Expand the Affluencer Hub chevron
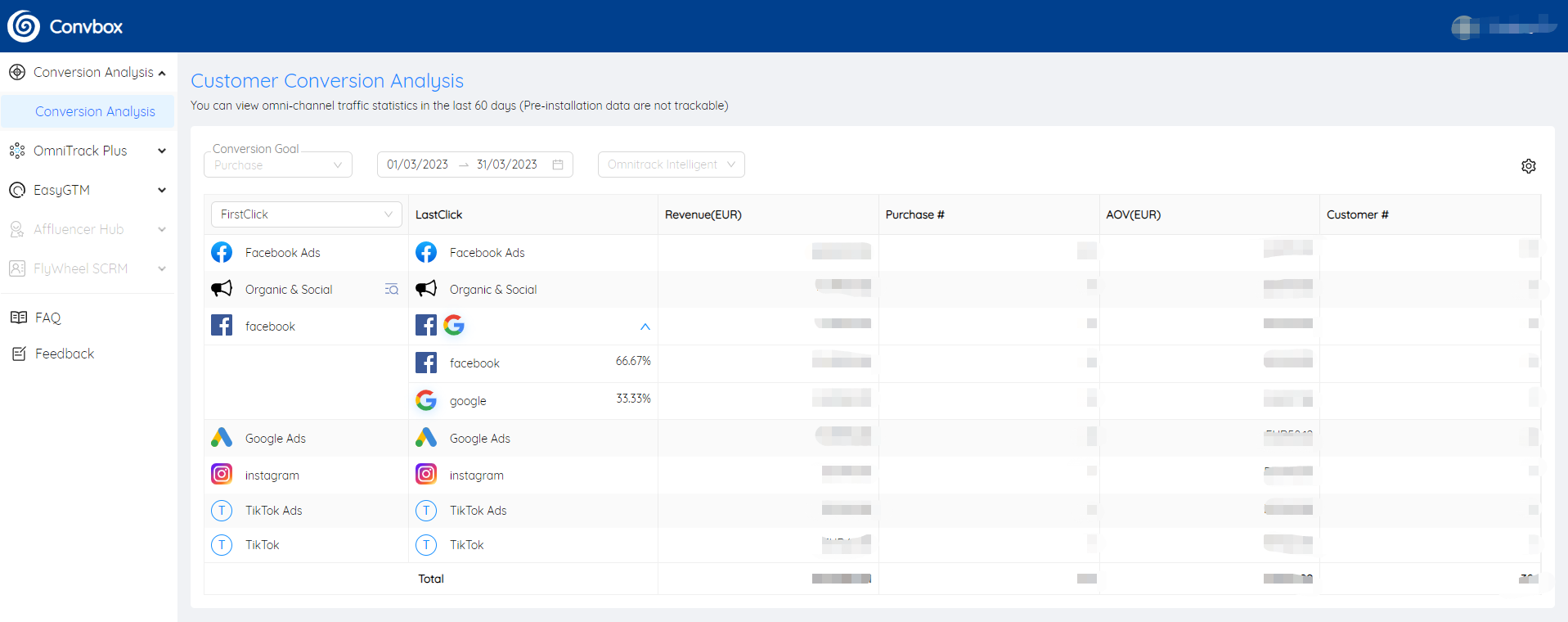This screenshot has height=622, width=1568. [162, 229]
